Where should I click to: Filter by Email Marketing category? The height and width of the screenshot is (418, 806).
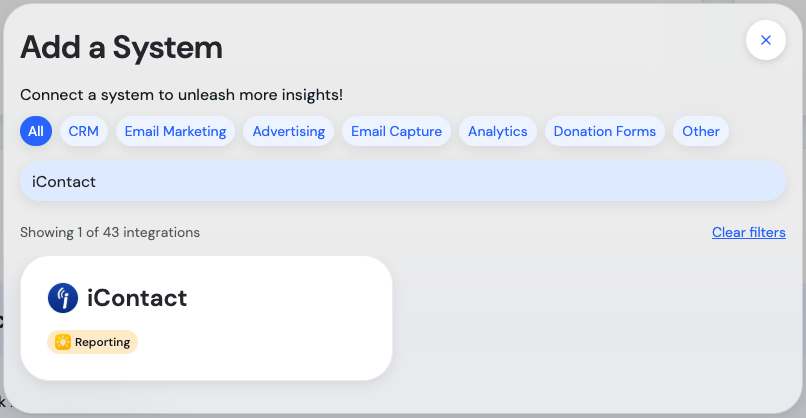(175, 131)
